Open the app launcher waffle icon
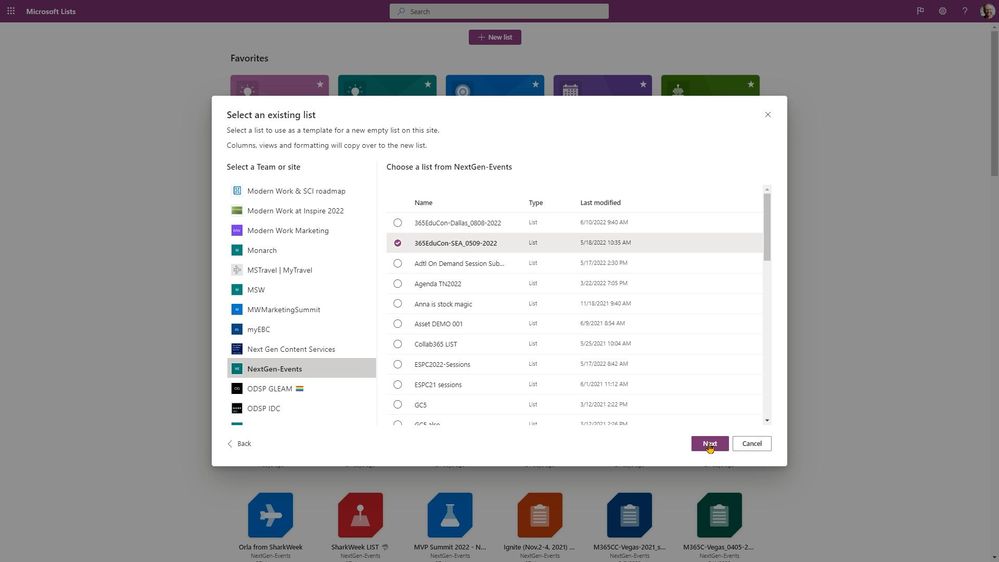Viewport: 999px width, 562px height. coord(11,11)
